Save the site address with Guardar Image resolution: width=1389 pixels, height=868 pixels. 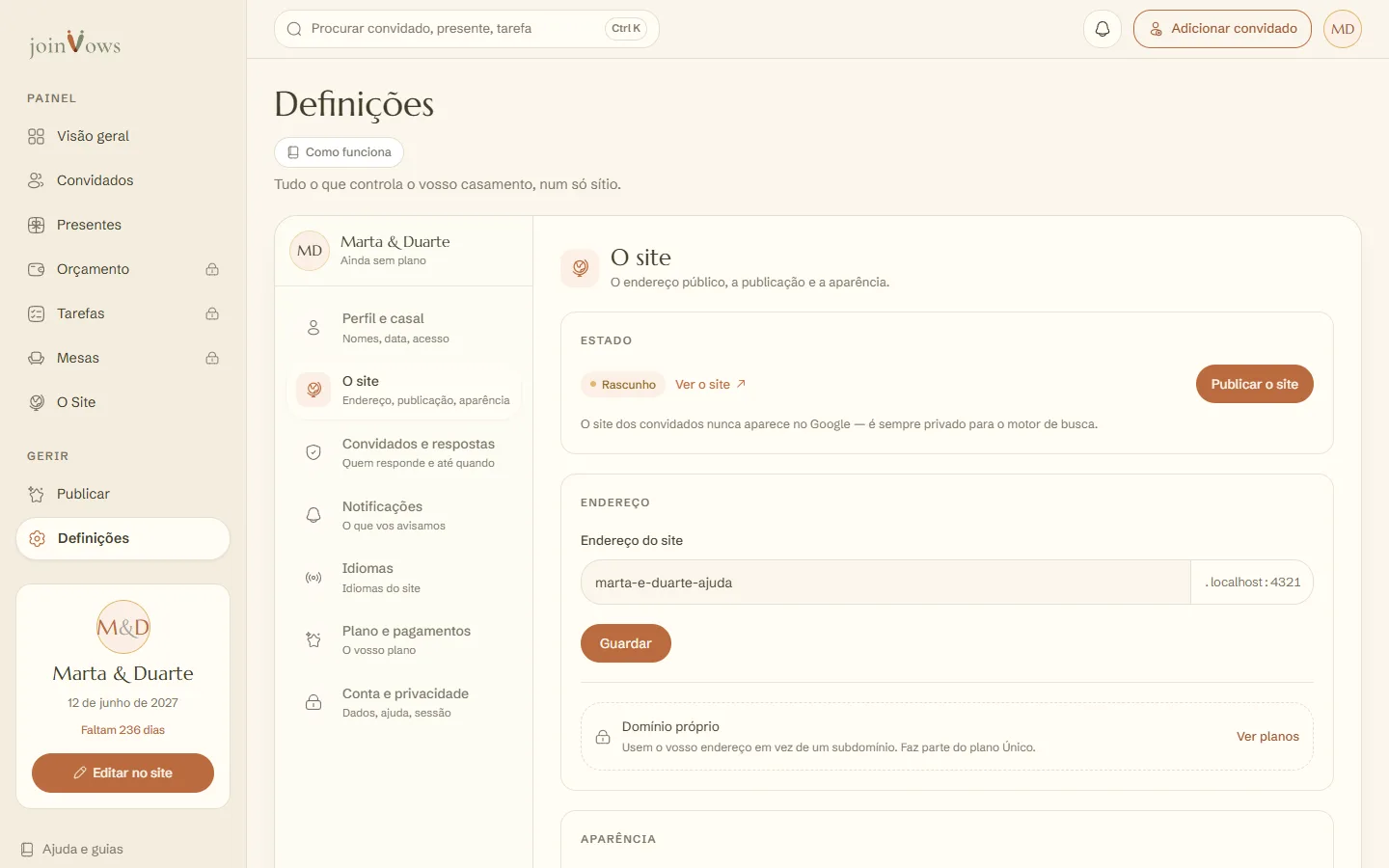tap(626, 643)
